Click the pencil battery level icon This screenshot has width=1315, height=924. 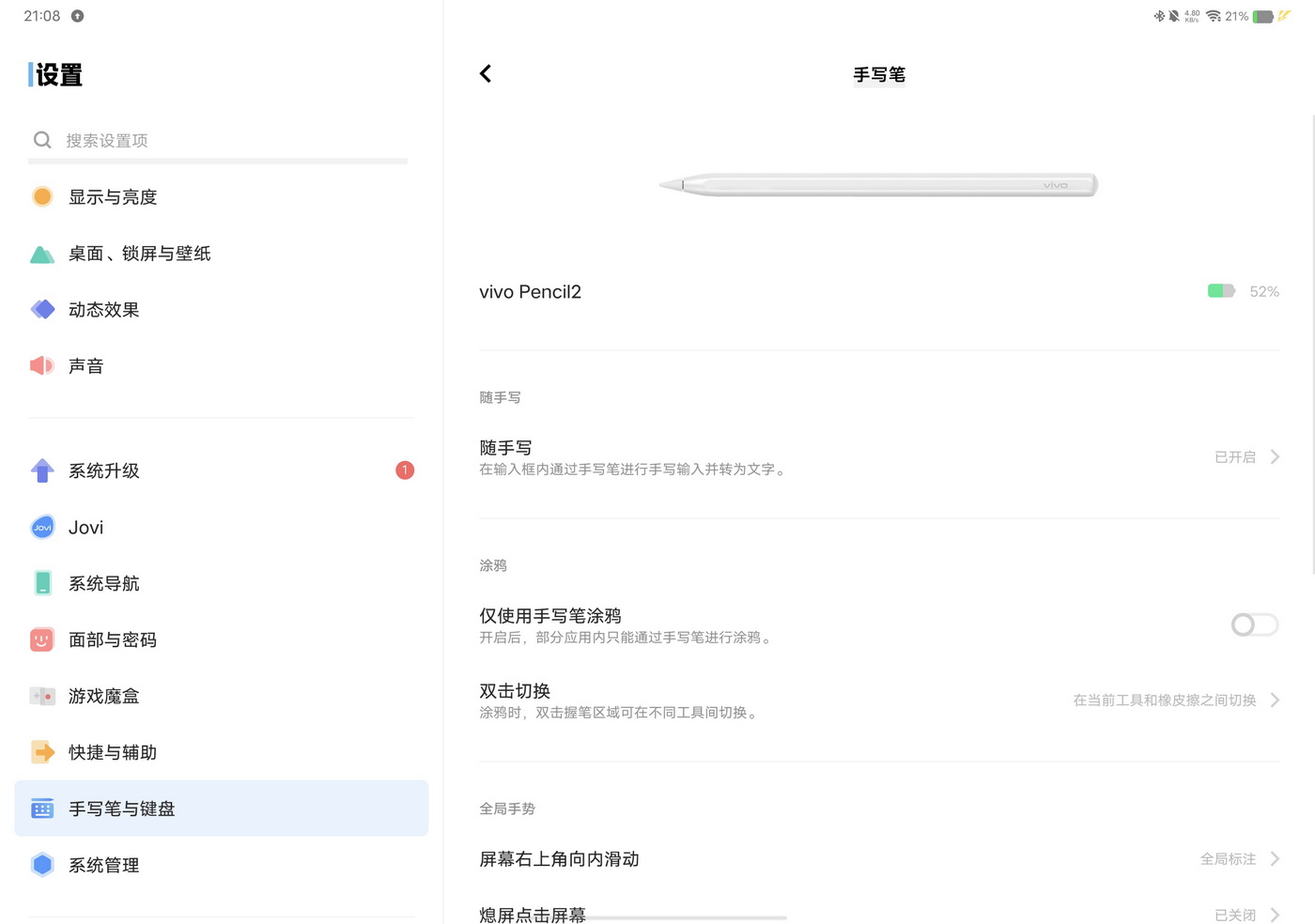1221,291
